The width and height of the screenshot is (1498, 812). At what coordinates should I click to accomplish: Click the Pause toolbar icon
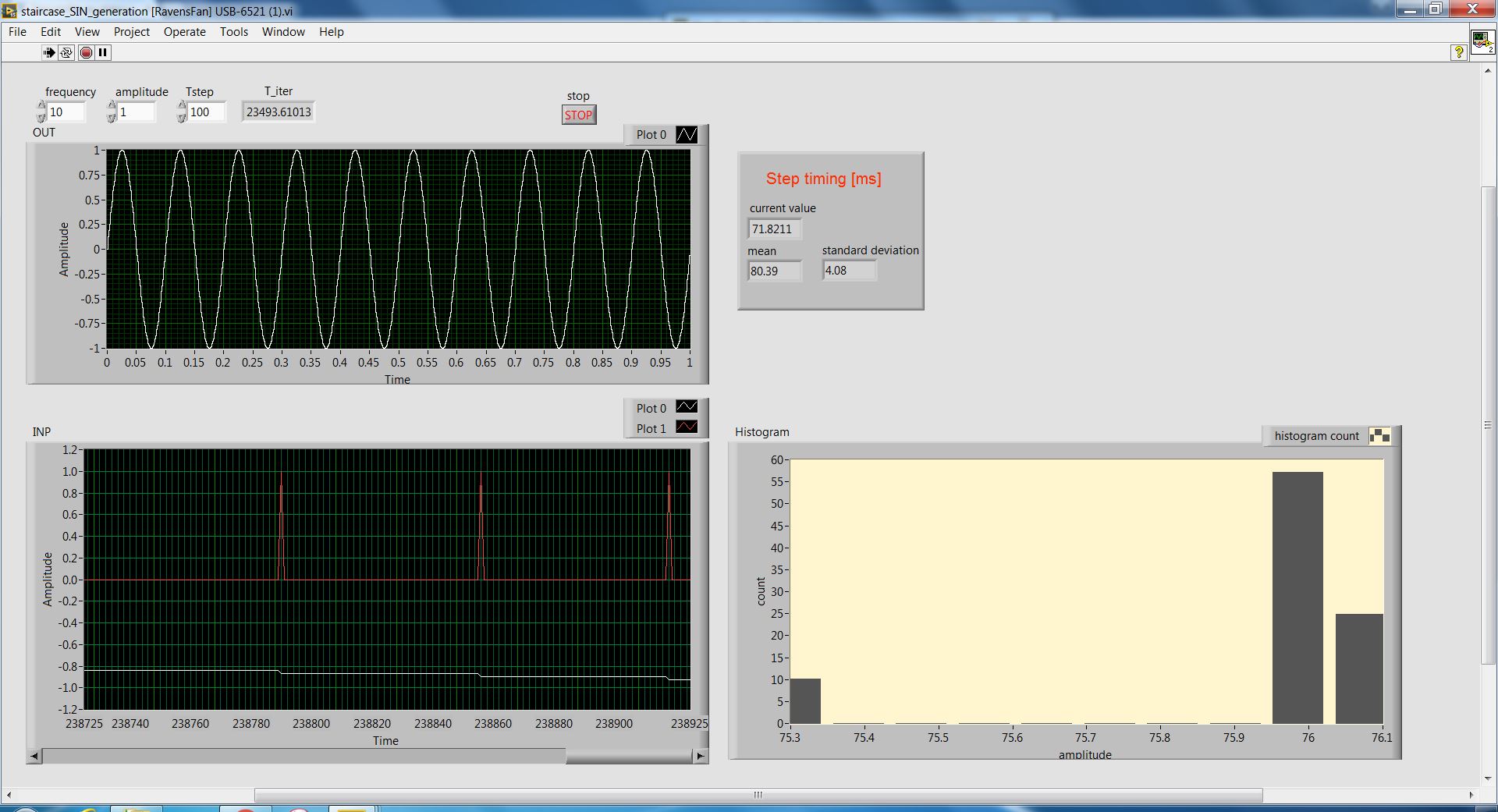click(x=103, y=52)
